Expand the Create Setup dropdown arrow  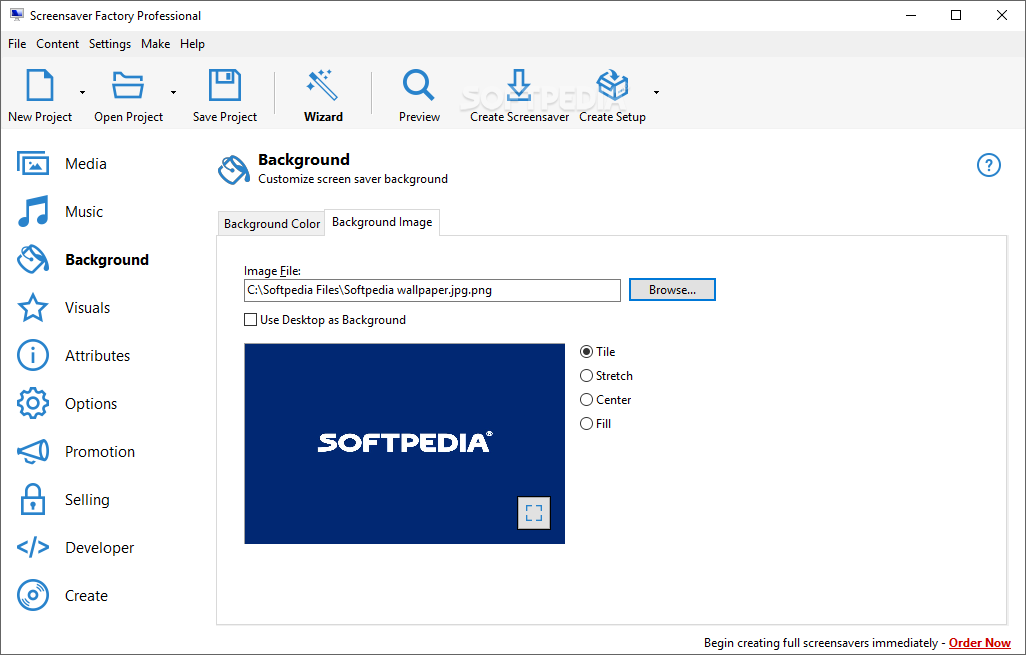[x=656, y=92]
